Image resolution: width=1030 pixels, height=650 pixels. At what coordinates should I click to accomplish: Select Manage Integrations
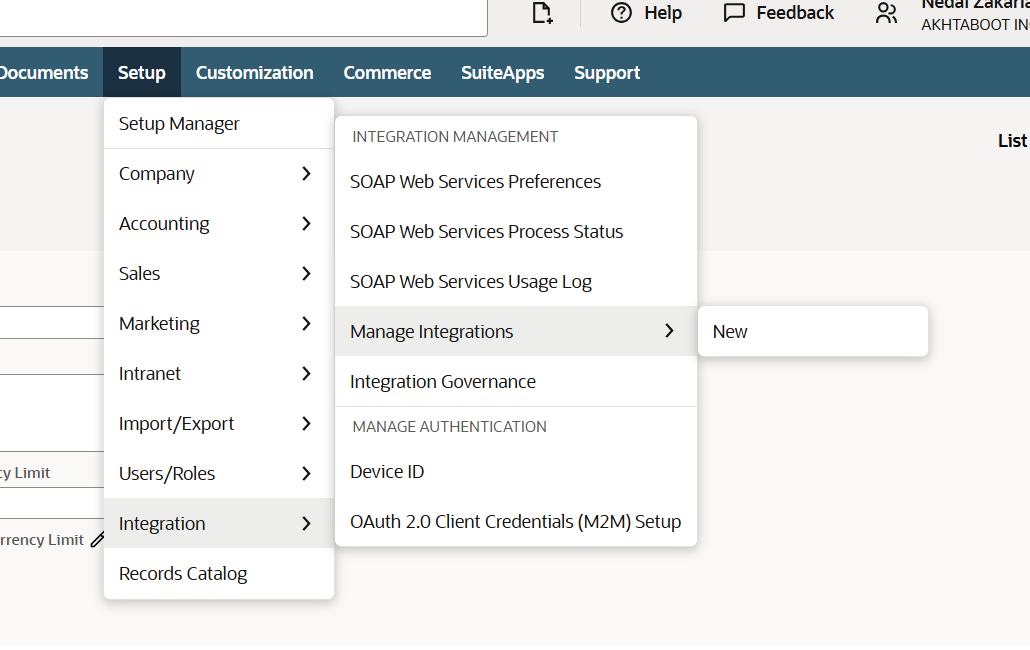click(516, 331)
